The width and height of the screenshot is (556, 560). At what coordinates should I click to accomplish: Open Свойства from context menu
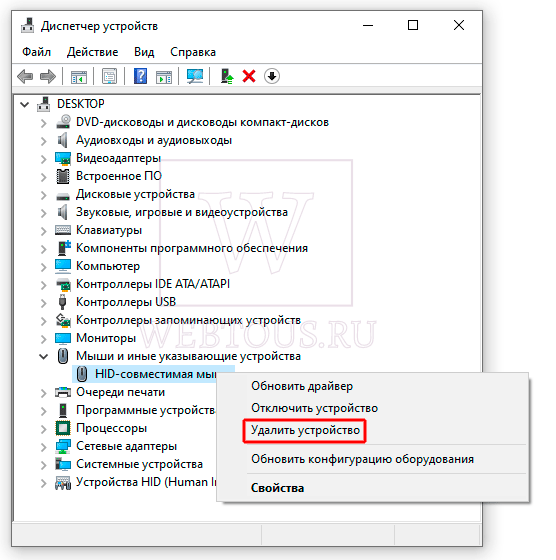point(277,488)
